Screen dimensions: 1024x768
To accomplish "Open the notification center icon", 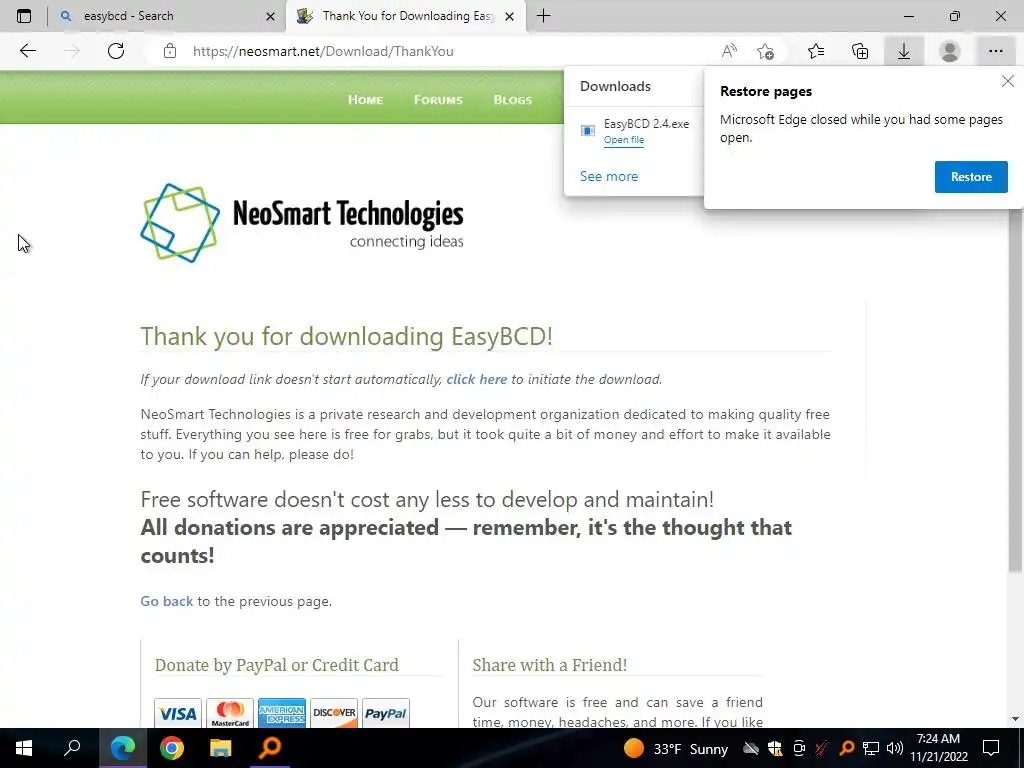I will click(x=991, y=748).
